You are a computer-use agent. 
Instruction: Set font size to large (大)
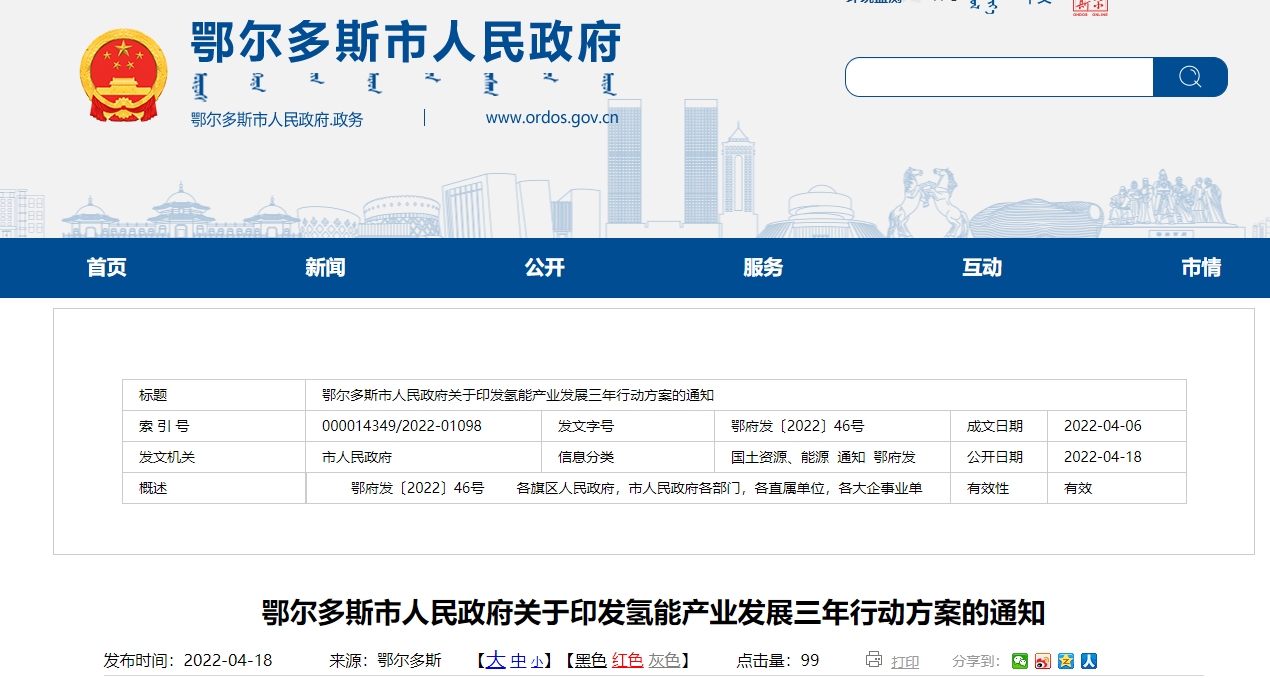click(x=495, y=660)
